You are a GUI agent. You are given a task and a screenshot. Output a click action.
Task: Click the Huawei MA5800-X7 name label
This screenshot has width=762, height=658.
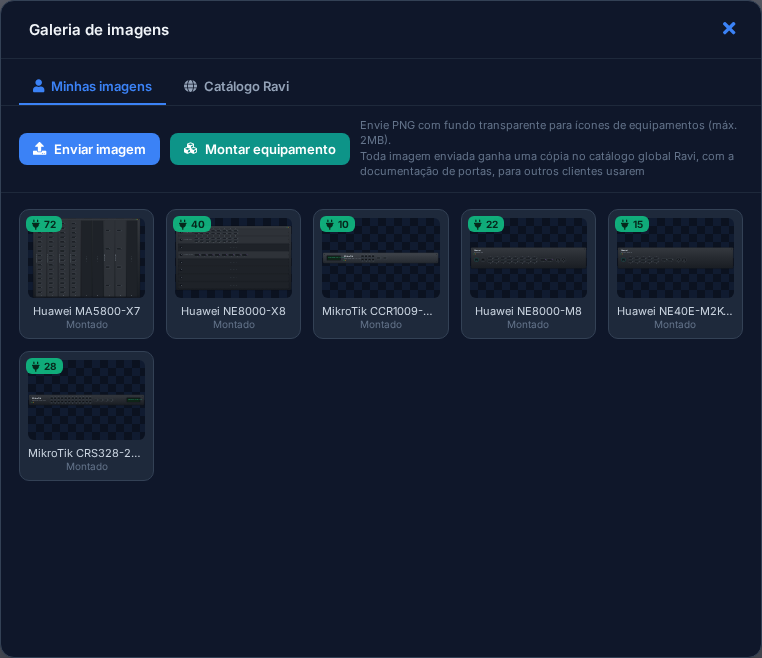pos(87,311)
